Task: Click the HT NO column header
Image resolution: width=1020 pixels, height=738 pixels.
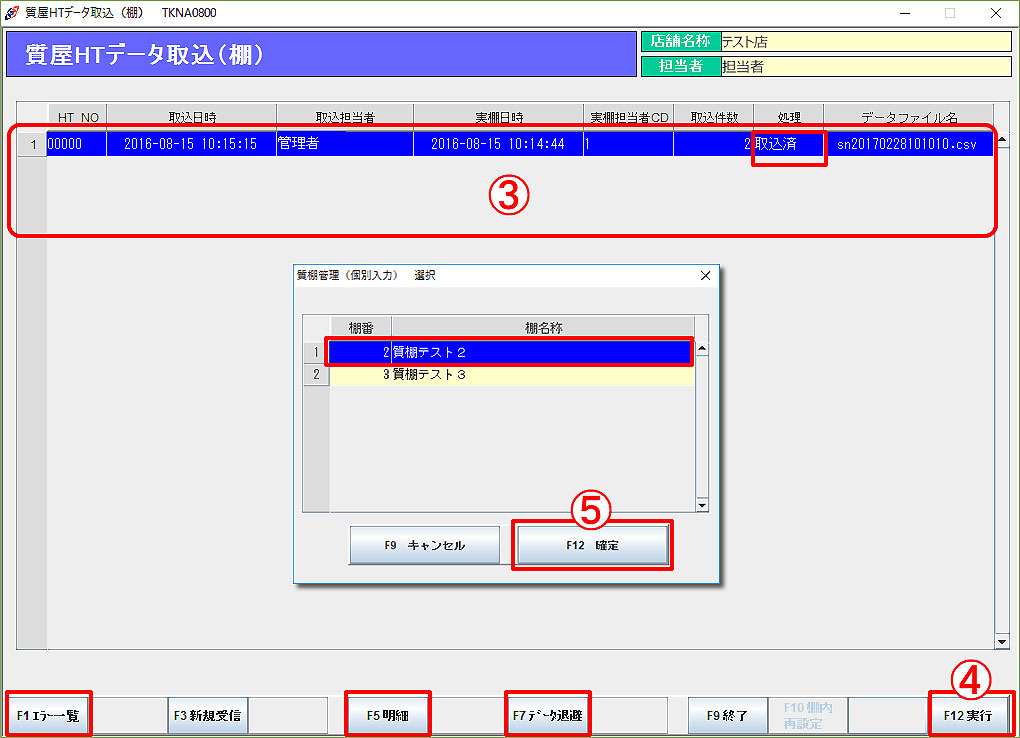Action: point(77,117)
